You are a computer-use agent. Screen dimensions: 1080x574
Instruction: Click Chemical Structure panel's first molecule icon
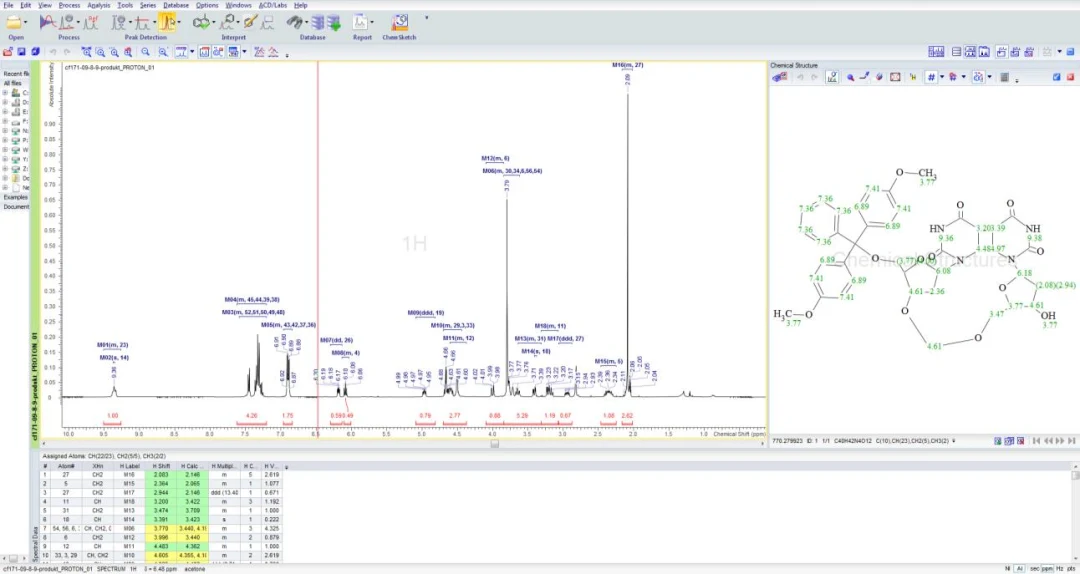point(780,77)
